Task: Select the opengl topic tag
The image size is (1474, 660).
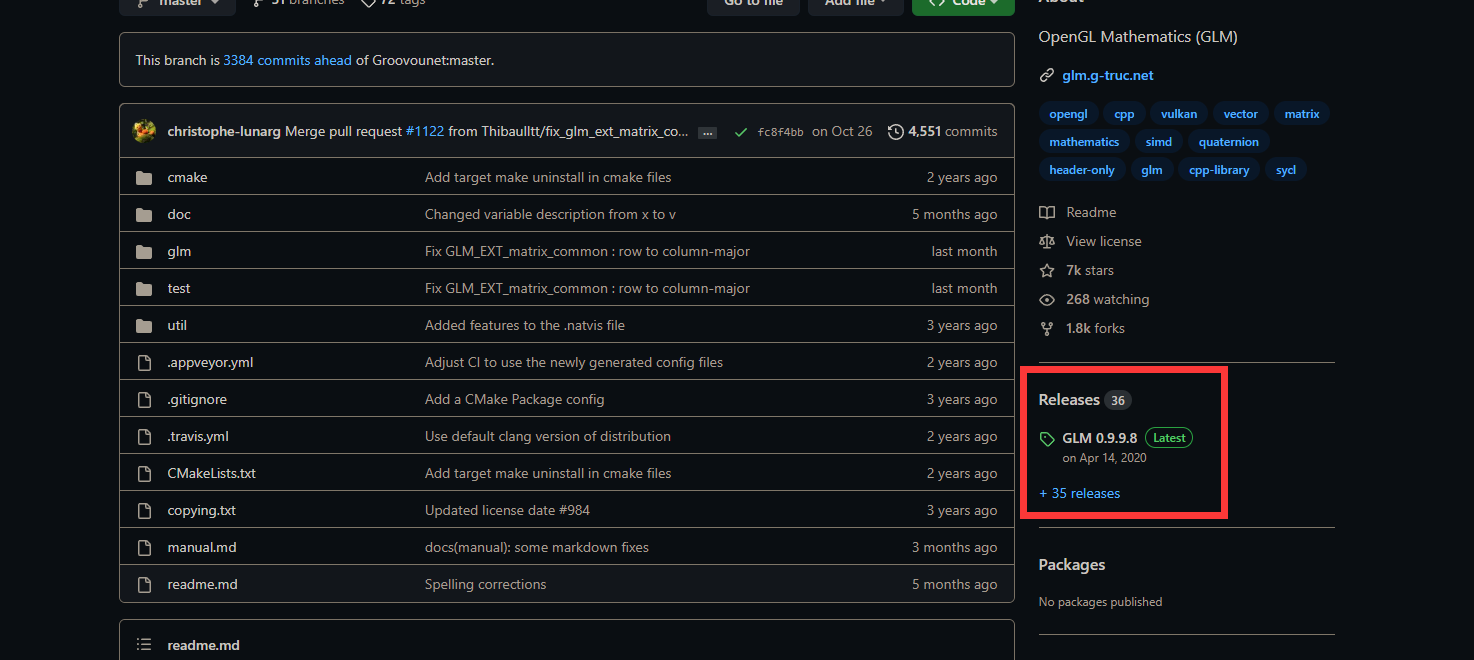Action: tap(1069, 114)
